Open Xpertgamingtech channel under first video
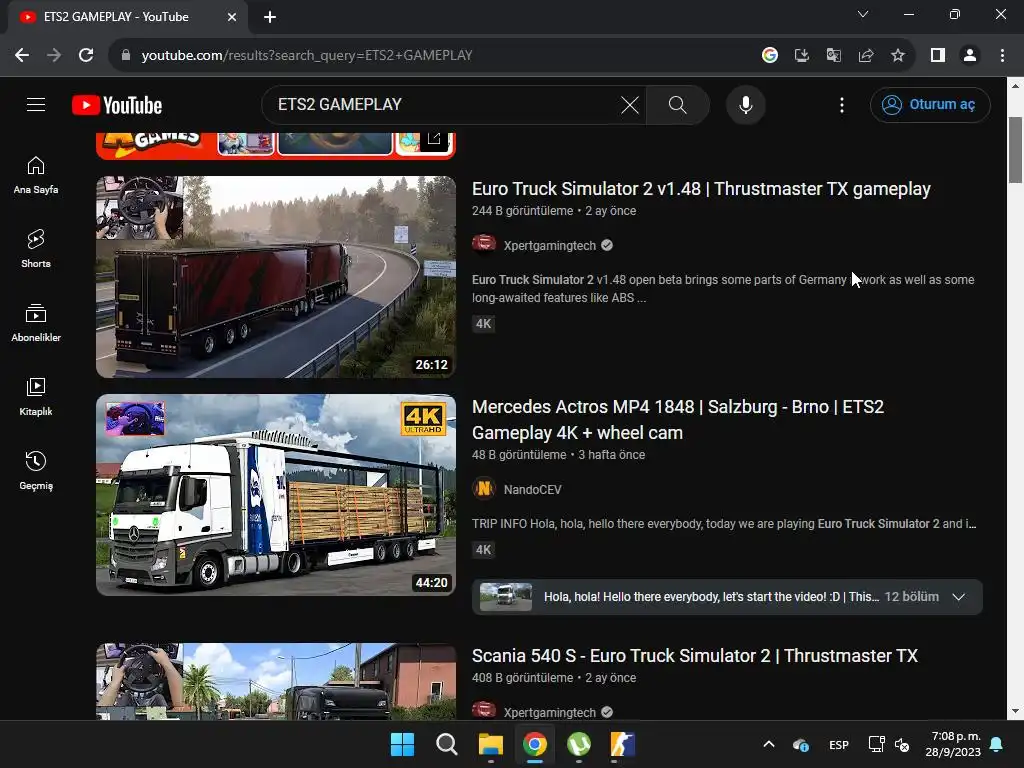Screen dimensions: 1024x768 [x=550, y=246]
